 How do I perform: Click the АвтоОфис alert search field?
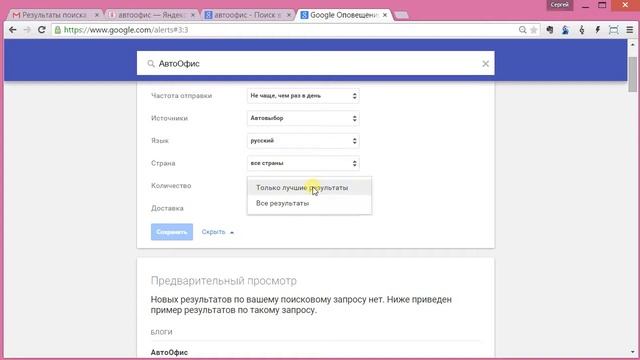click(x=316, y=64)
